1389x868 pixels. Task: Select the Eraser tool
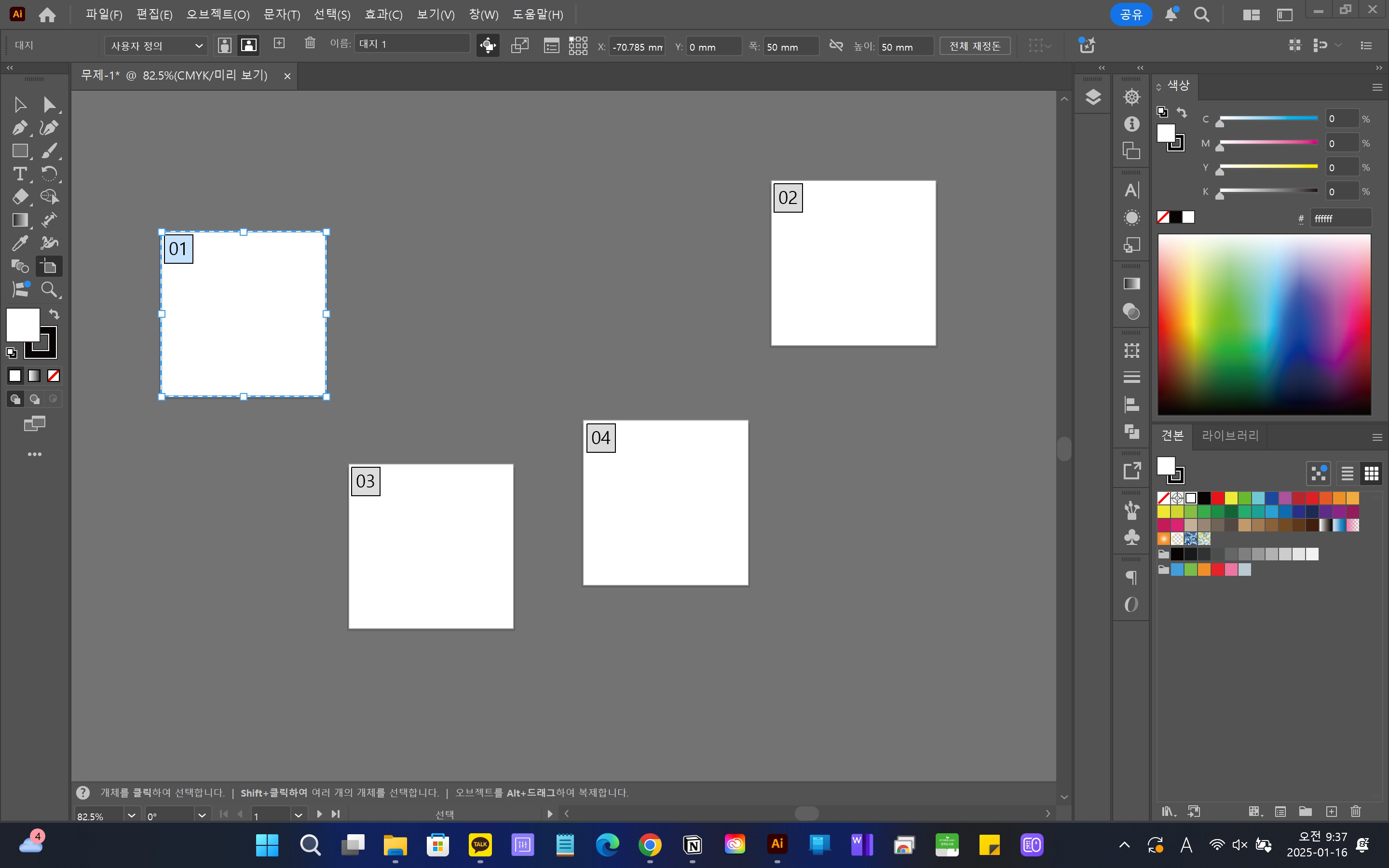(x=19, y=197)
